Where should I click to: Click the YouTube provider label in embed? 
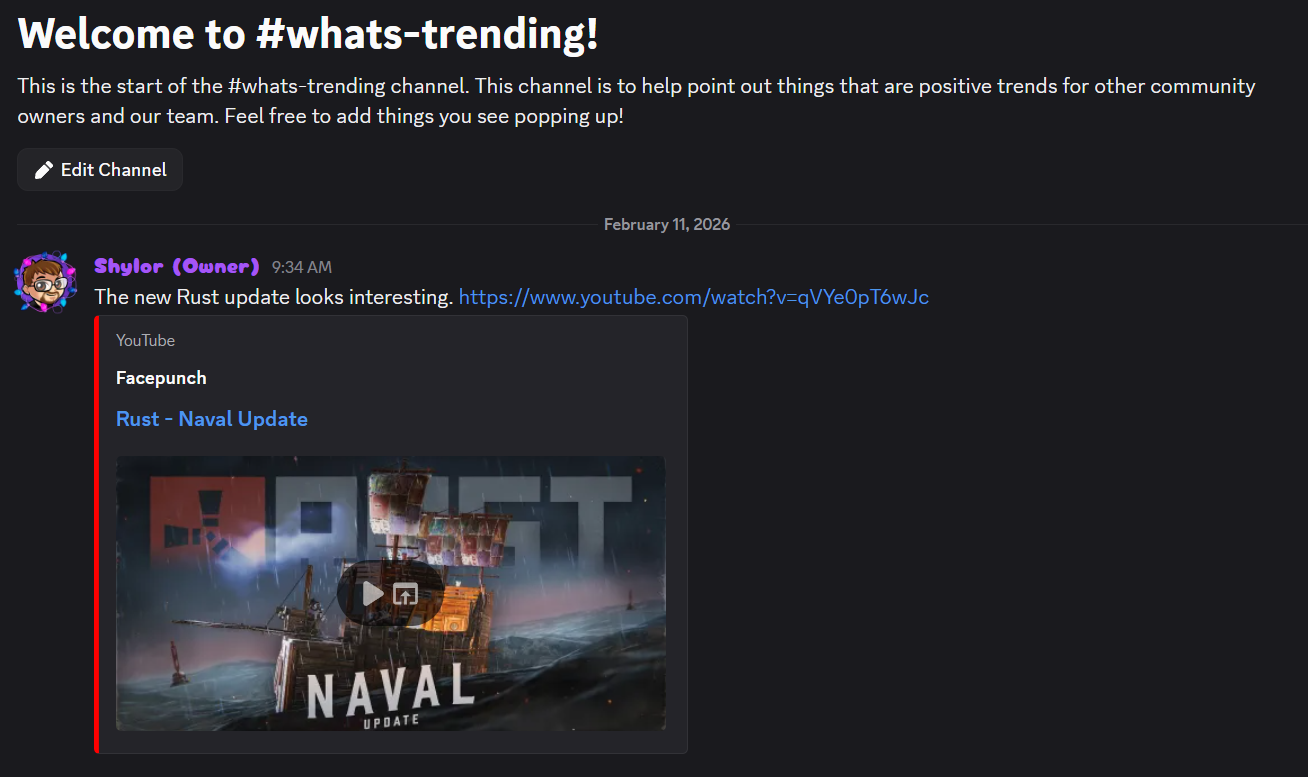click(145, 341)
